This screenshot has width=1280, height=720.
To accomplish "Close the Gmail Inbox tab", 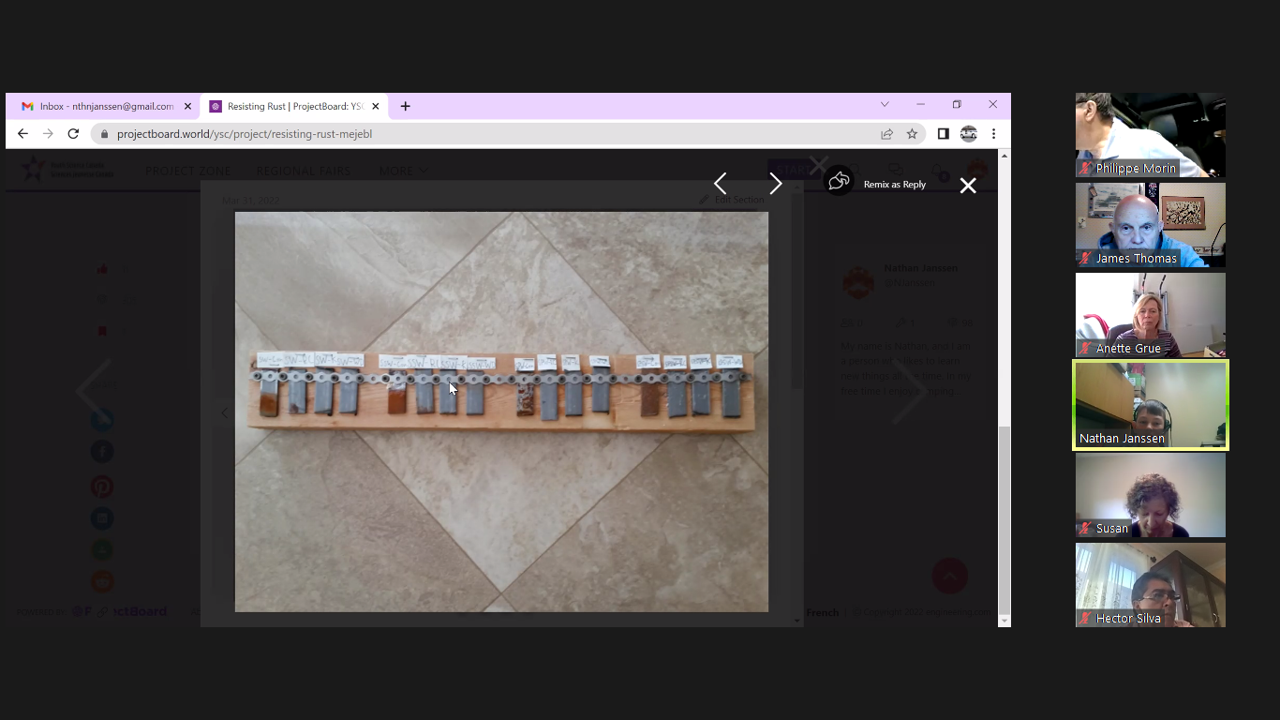I will coord(187,106).
